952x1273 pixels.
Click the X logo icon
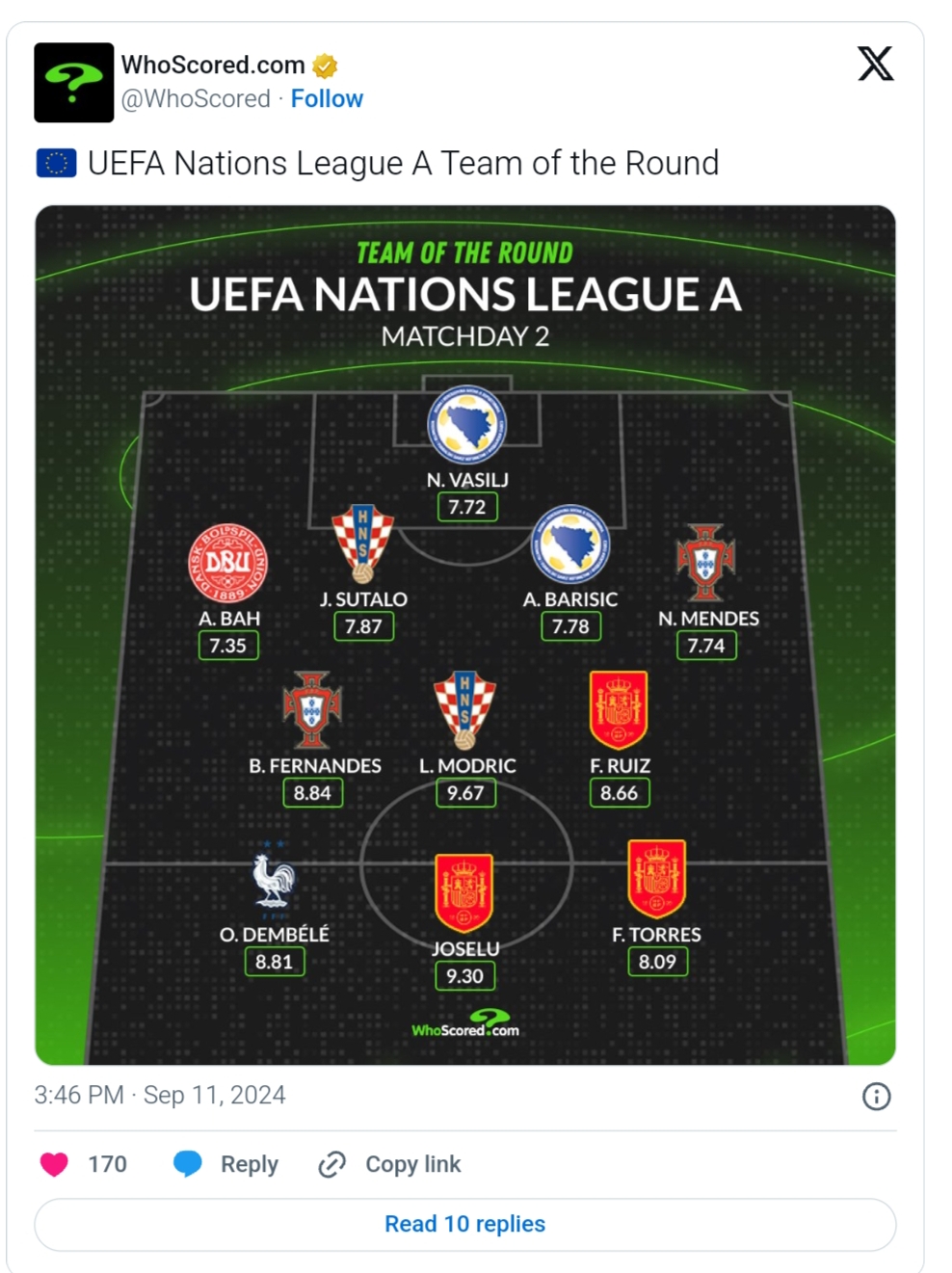pyautogui.click(x=875, y=64)
